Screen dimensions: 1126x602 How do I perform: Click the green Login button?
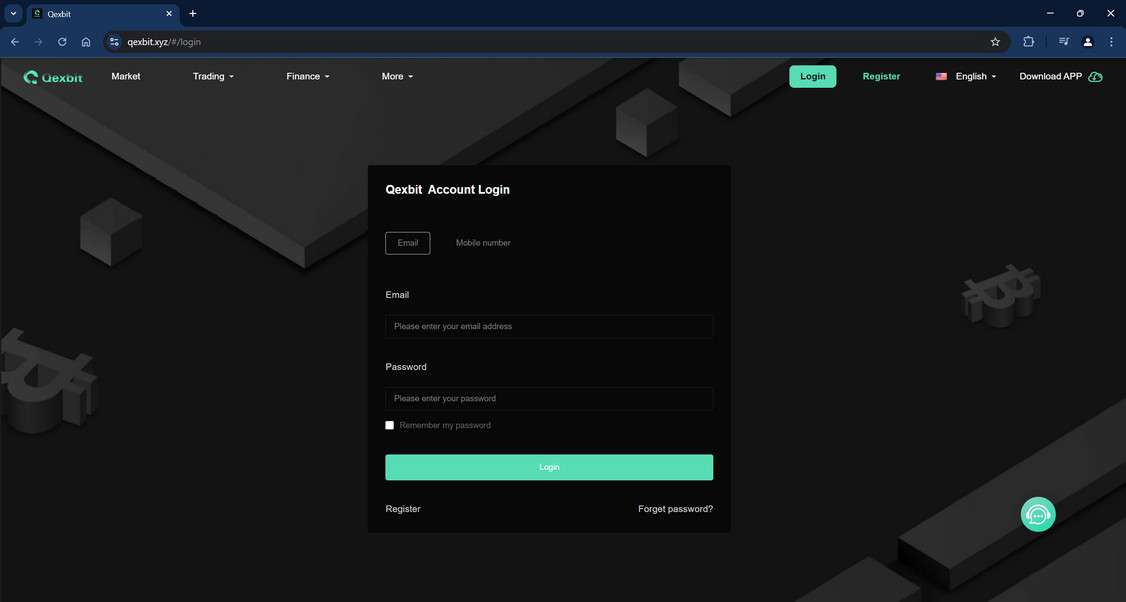coord(549,467)
